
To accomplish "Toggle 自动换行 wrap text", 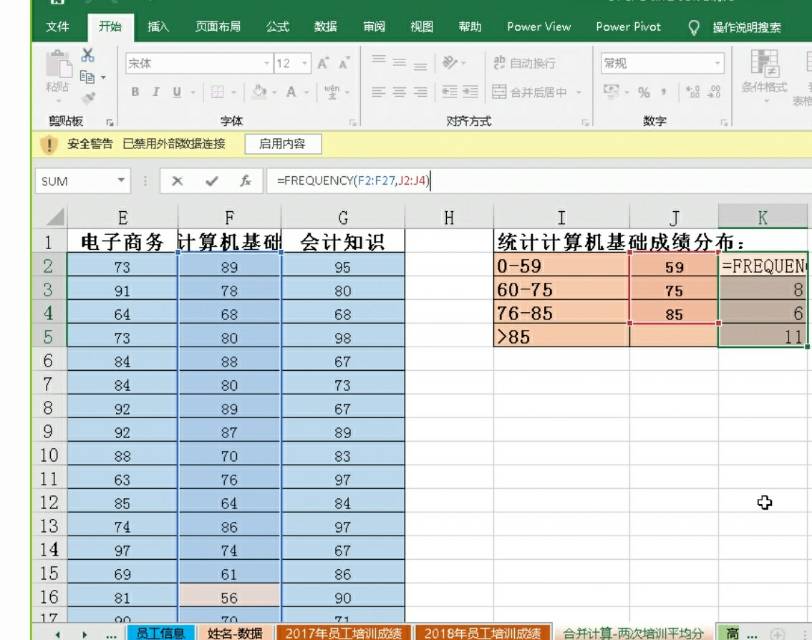I will coord(524,63).
